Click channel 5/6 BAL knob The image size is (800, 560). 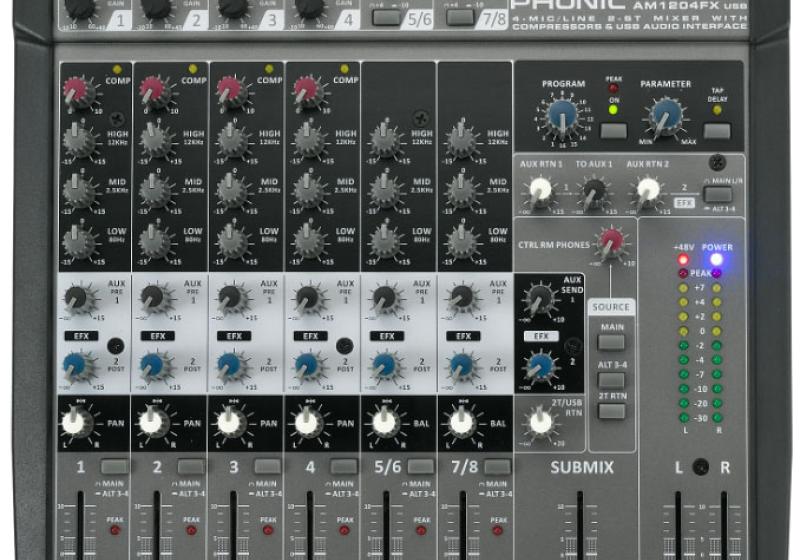pyautogui.click(x=385, y=423)
